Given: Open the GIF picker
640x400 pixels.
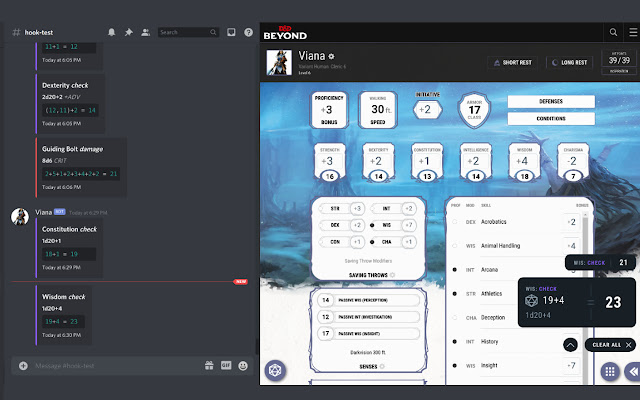Looking at the screenshot, I should pyautogui.click(x=226, y=365).
